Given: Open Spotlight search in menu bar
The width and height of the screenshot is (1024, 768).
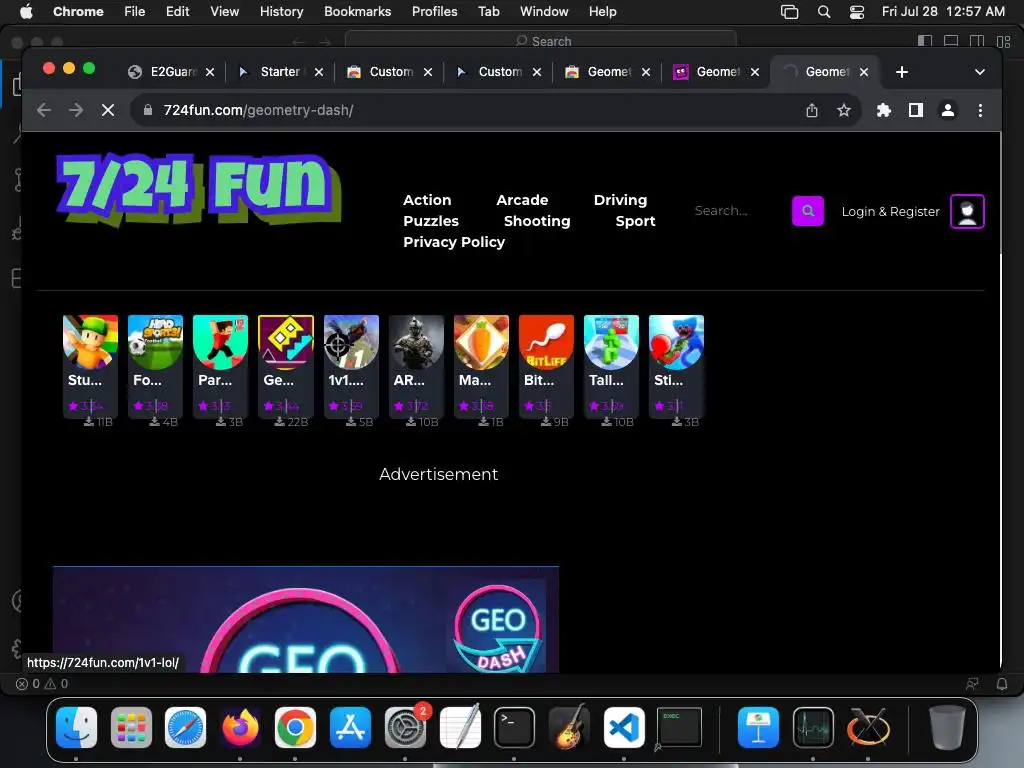Looking at the screenshot, I should 824,12.
